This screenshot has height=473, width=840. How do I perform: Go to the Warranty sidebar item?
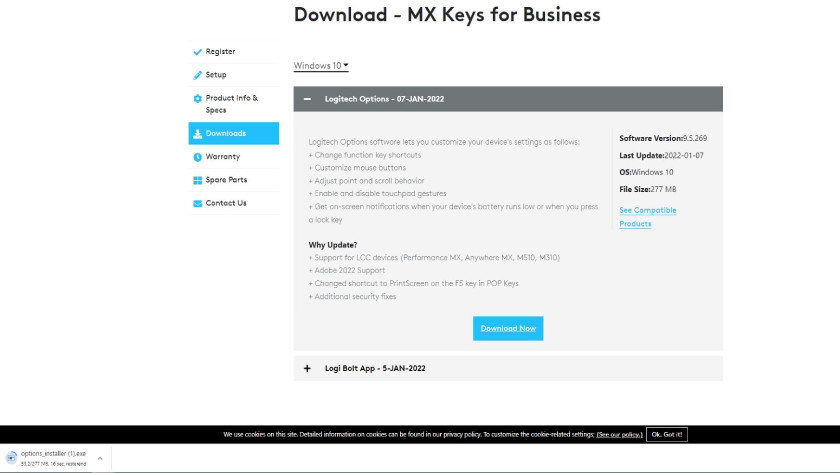(222, 157)
